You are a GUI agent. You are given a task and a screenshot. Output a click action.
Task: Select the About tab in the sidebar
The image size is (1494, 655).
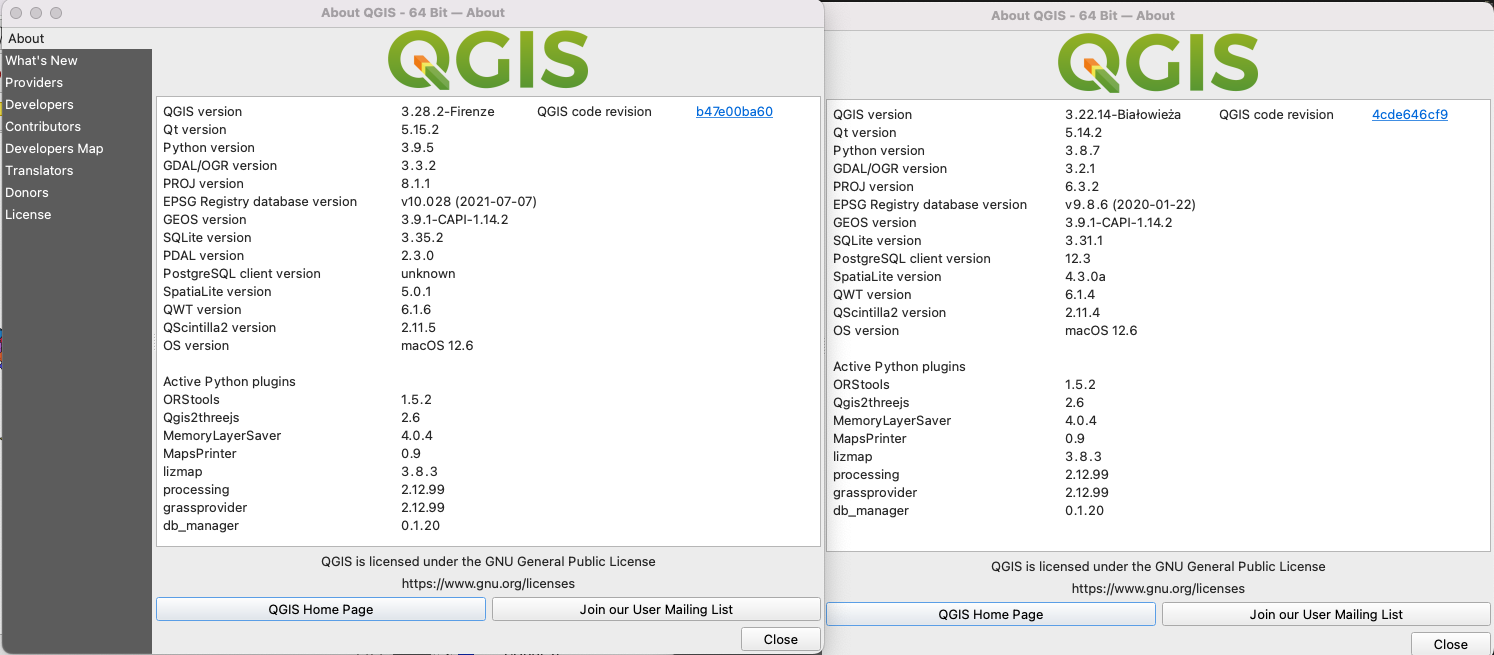click(x=25, y=38)
